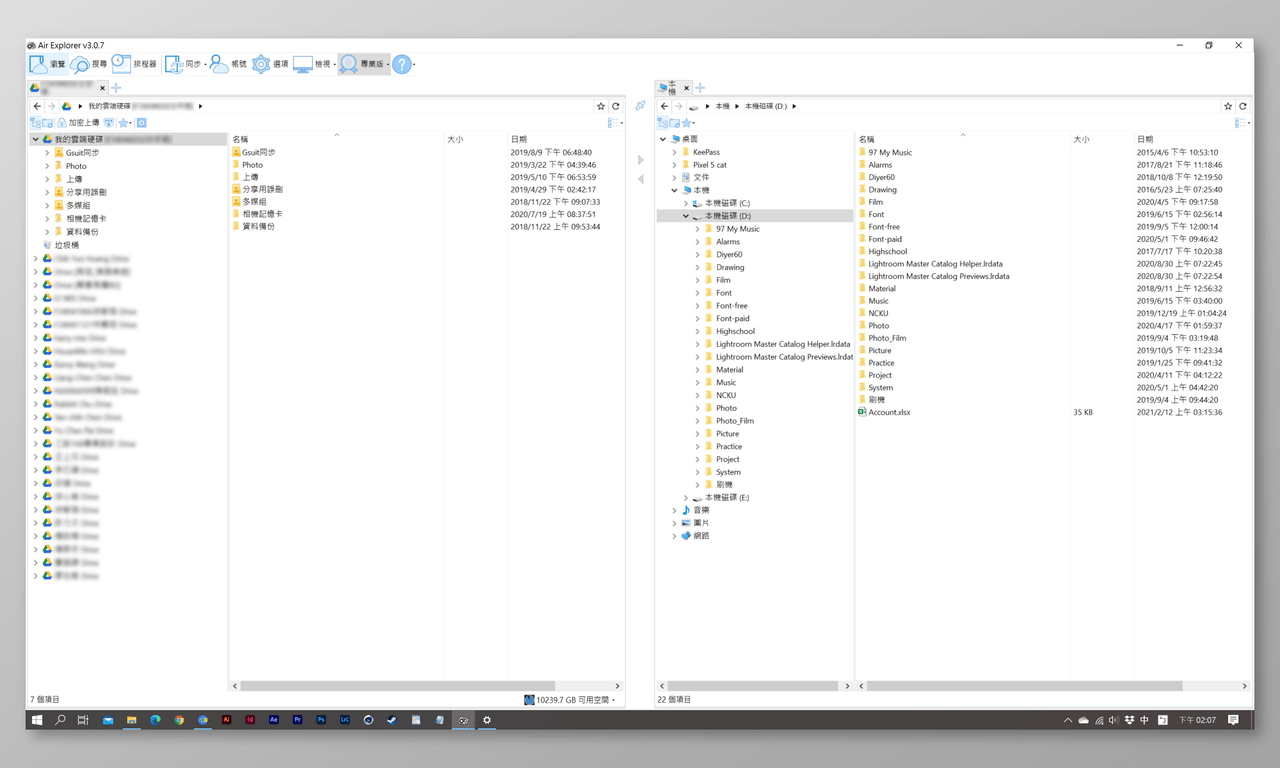Add new tab in left pane
The image size is (1280, 768).
coord(116,88)
